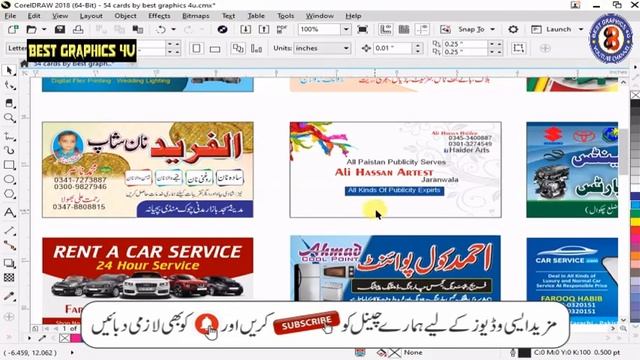Image resolution: width=640 pixels, height=360 pixels.
Task: Toggle the rulers display
Action: click(x=385, y=29)
